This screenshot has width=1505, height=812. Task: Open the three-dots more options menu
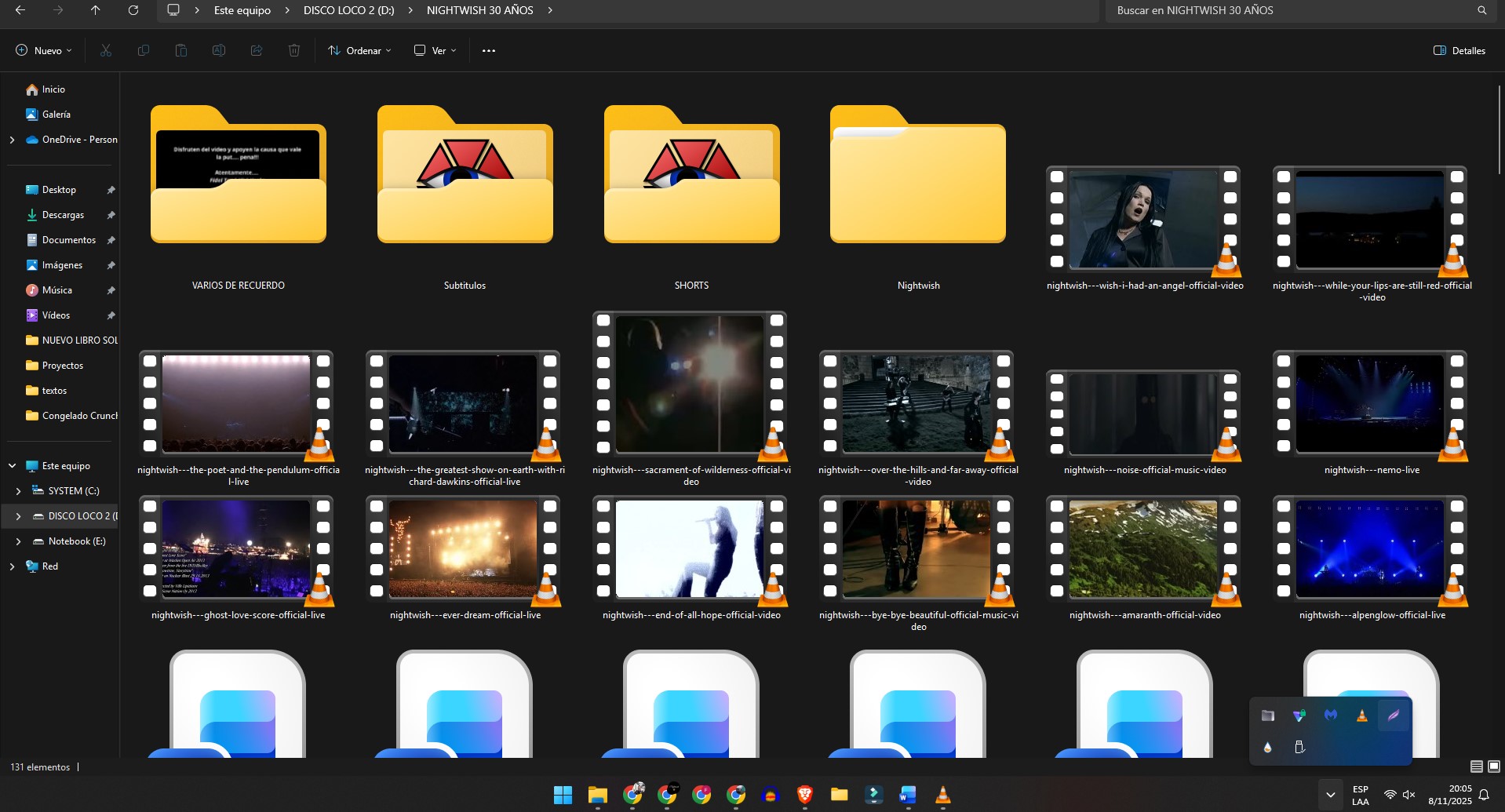tap(489, 51)
